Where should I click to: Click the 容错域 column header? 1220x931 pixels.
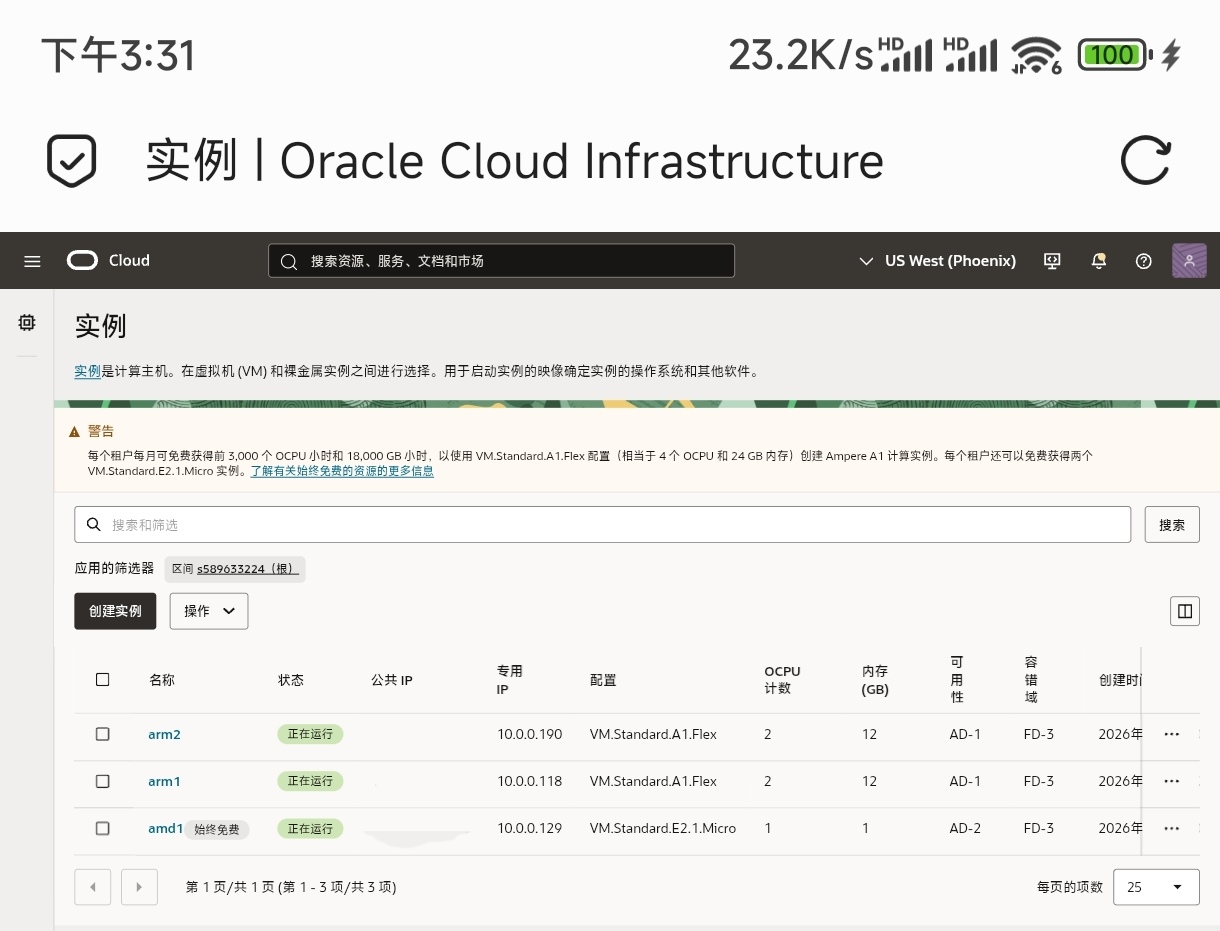point(1031,680)
